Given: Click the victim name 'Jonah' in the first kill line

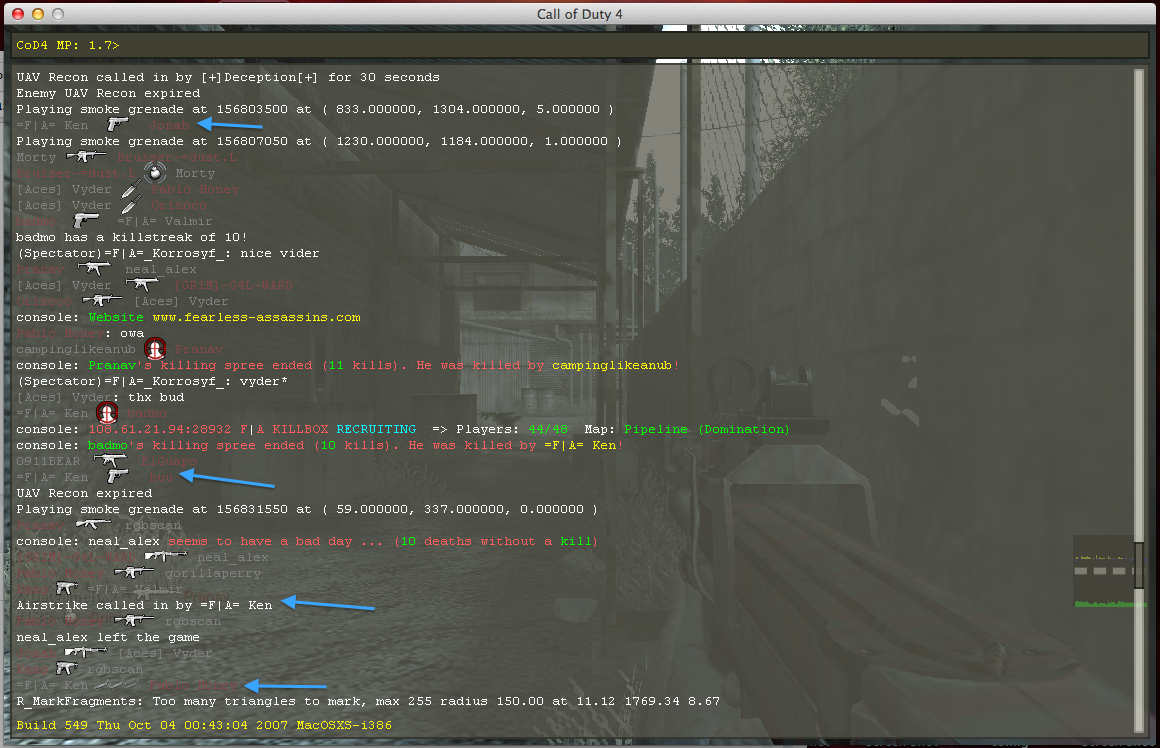Looking at the screenshot, I should (169, 125).
